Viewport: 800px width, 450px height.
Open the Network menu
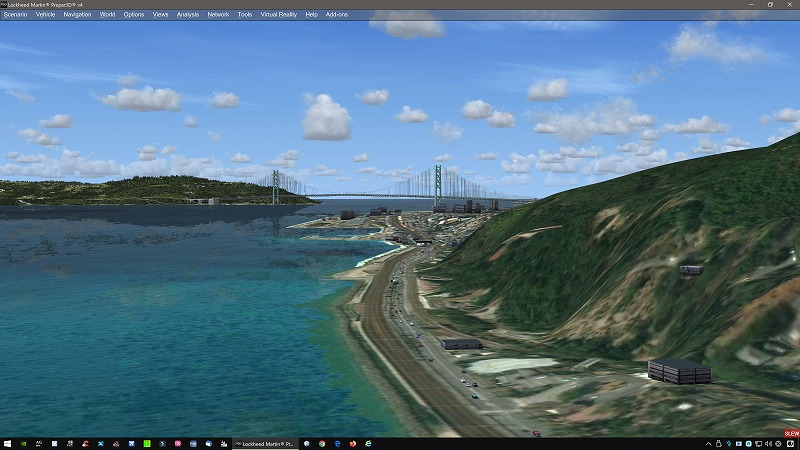point(218,15)
